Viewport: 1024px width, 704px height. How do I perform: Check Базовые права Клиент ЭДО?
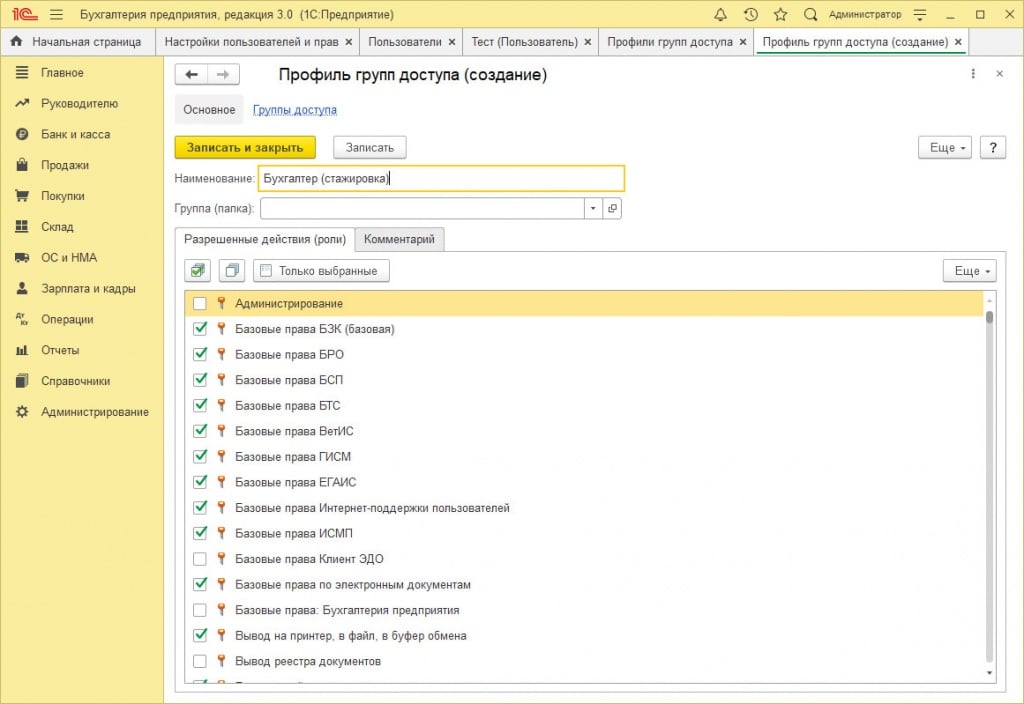200,559
